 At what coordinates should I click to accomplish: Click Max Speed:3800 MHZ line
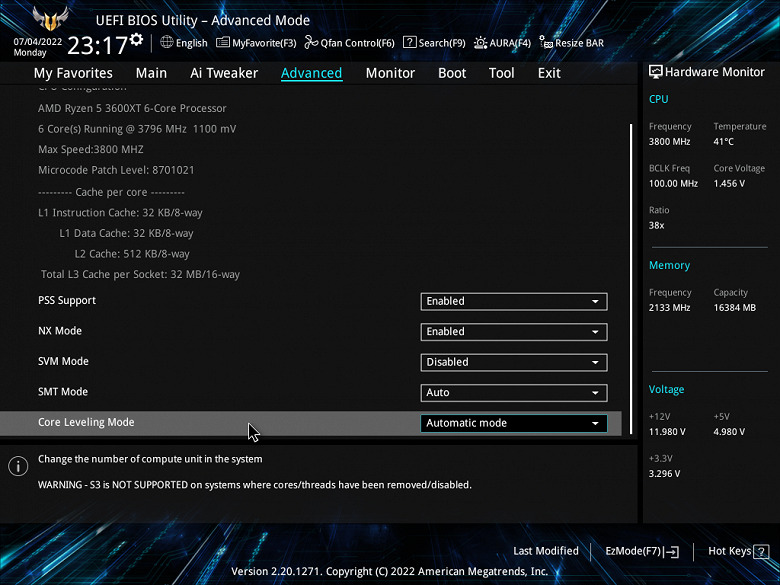pyautogui.click(x=91, y=149)
